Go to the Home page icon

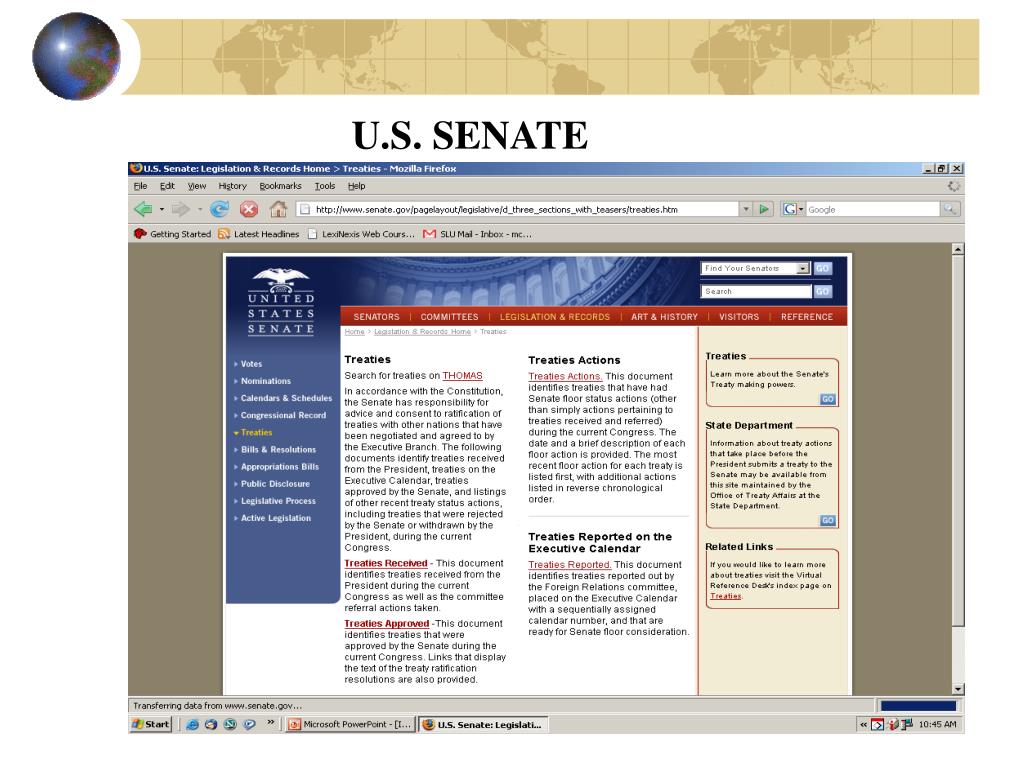click(x=279, y=209)
